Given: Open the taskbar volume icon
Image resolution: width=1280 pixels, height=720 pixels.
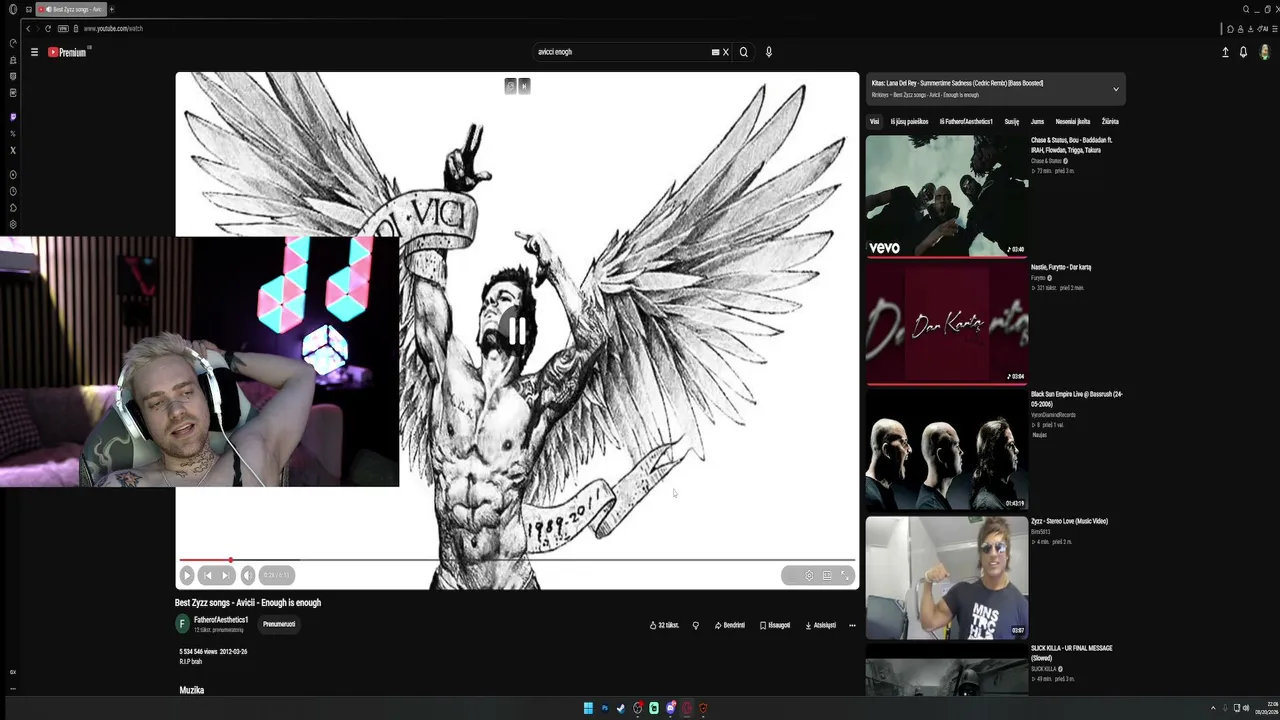Looking at the screenshot, I should coord(1246,708).
